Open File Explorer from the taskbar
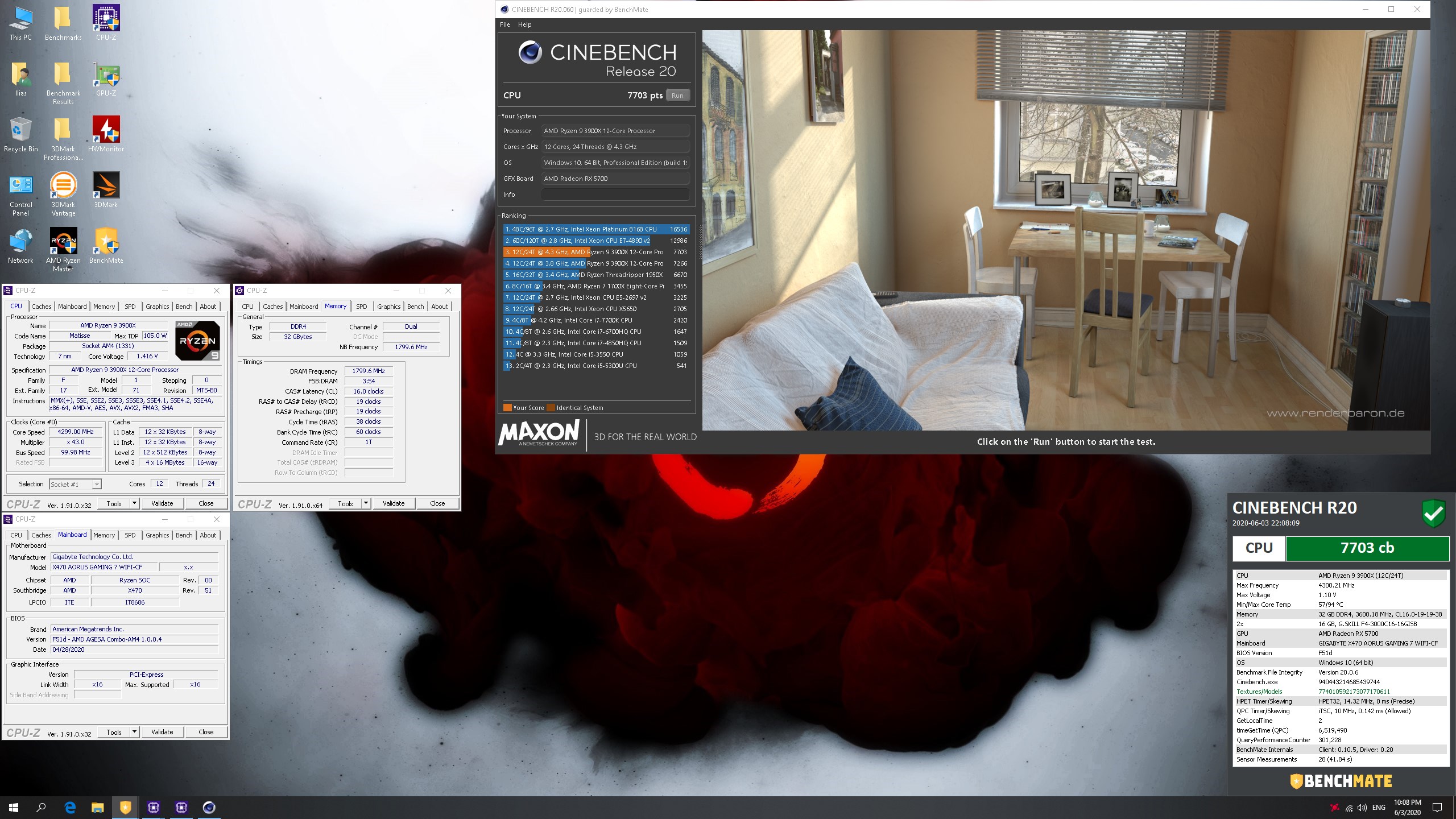Screen dimensions: 1456x819 point(98,807)
